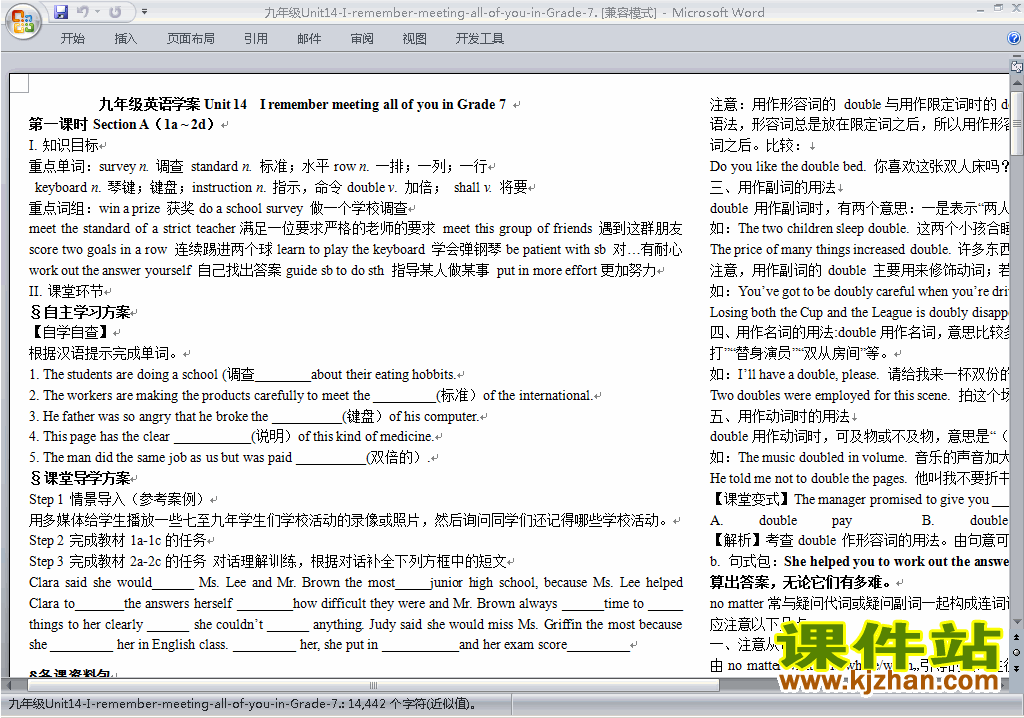Click the Previous Page double-arrow button
Image resolution: width=1024 pixels, height=718 pixels.
(x=1017, y=638)
